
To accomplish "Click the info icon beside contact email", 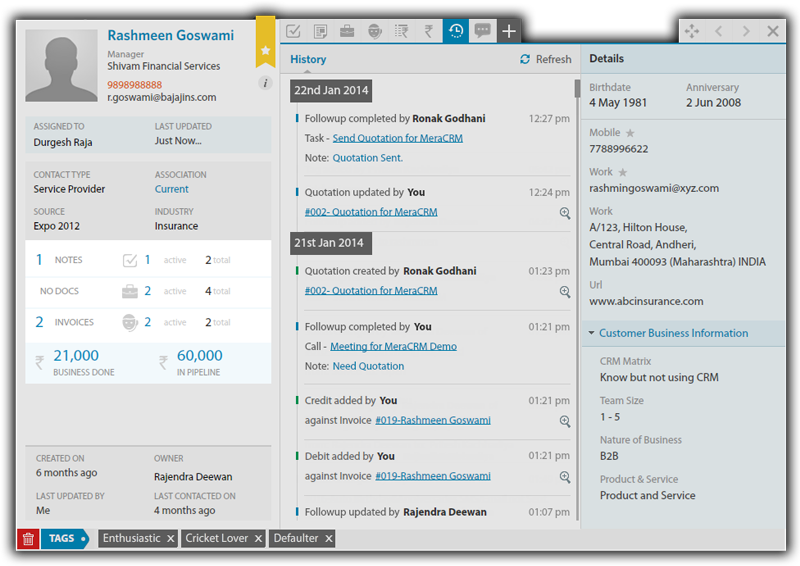I will point(265,83).
